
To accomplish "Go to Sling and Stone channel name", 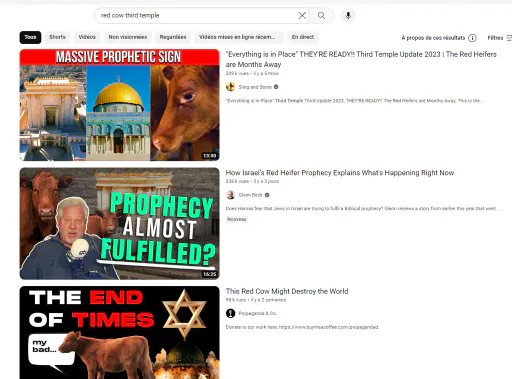I will coord(255,87).
